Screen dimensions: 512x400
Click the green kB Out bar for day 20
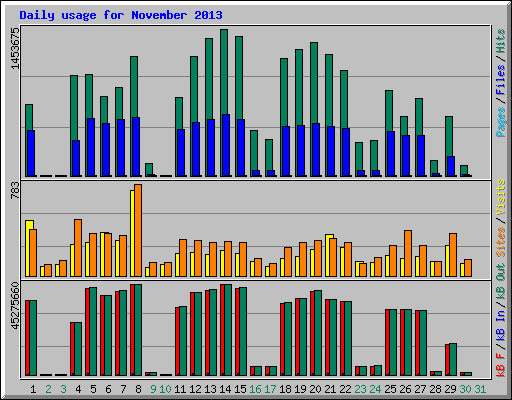pos(318,333)
